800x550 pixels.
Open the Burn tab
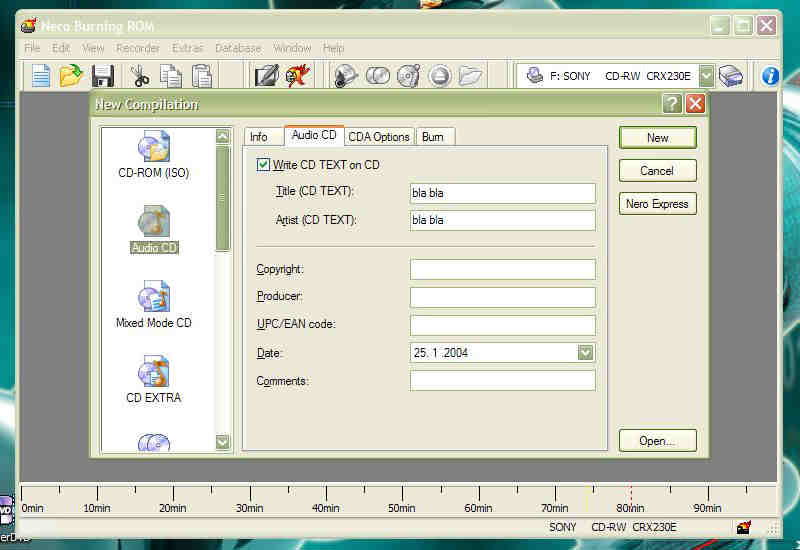(x=433, y=137)
